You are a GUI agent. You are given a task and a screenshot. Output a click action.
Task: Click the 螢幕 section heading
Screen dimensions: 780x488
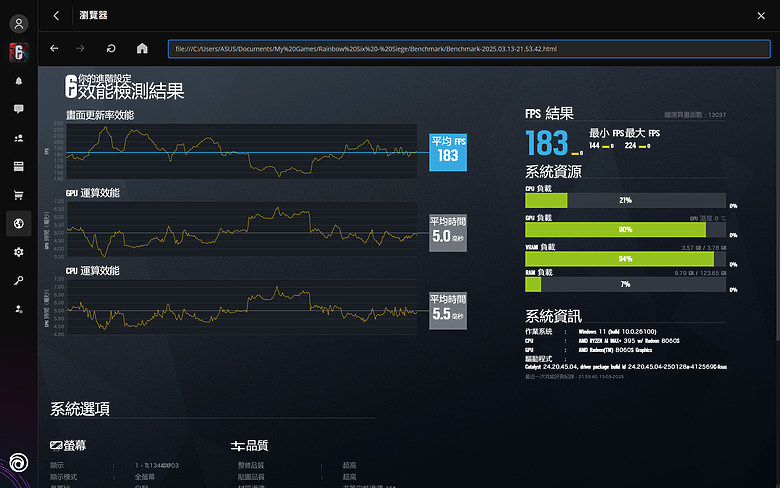(x=75, y=445)
